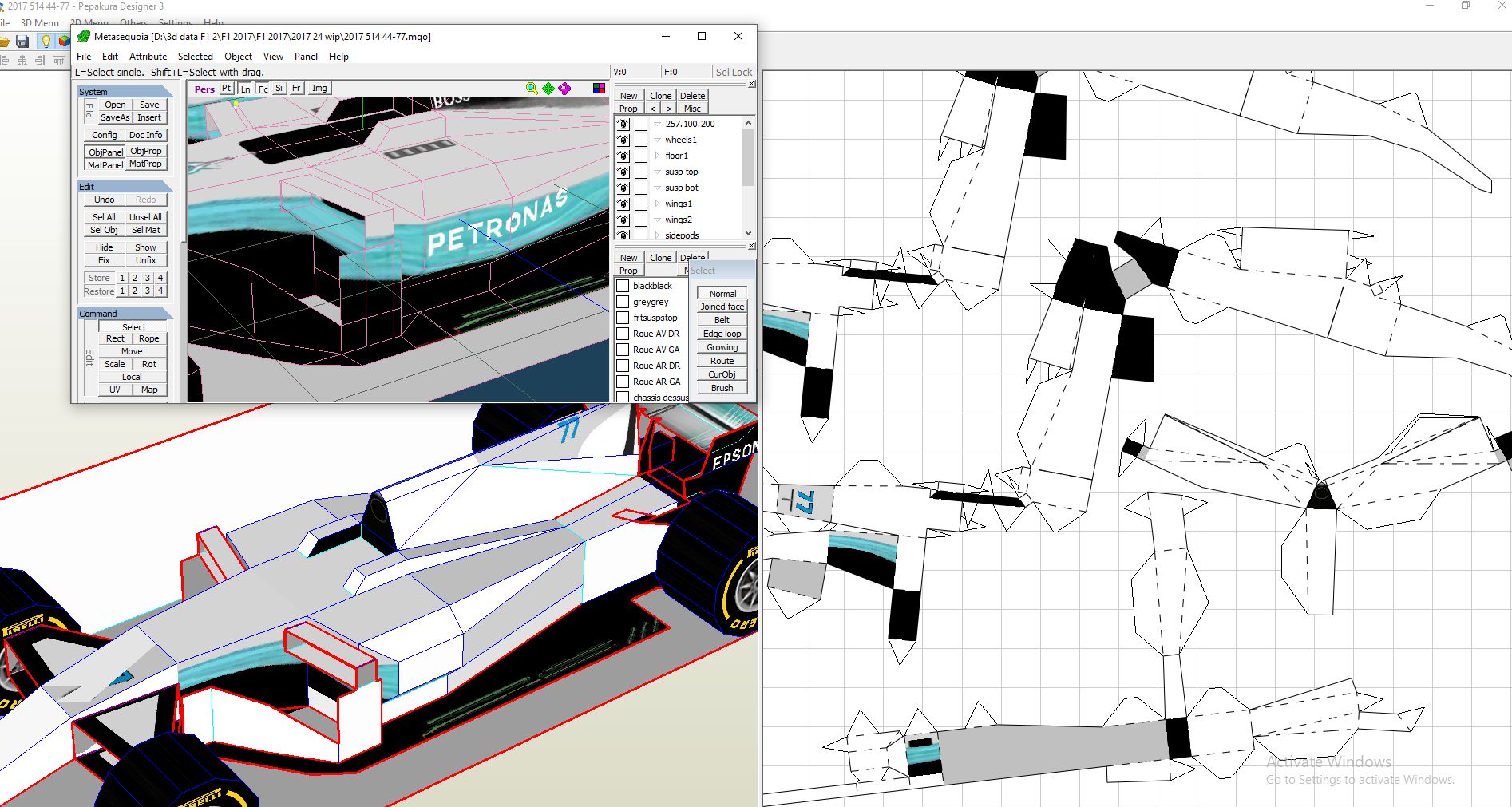
Task: Click the green pan view icon
Action: click(548, 89)
